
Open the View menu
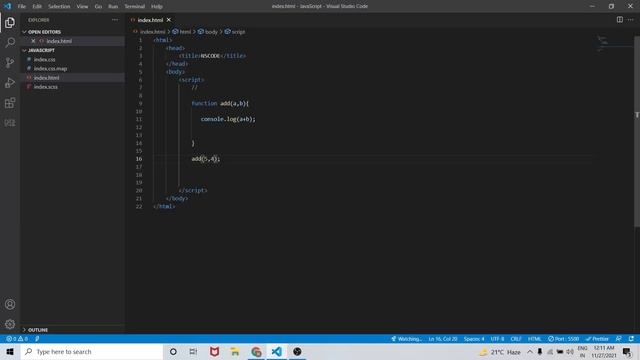(x=82, y=6)
